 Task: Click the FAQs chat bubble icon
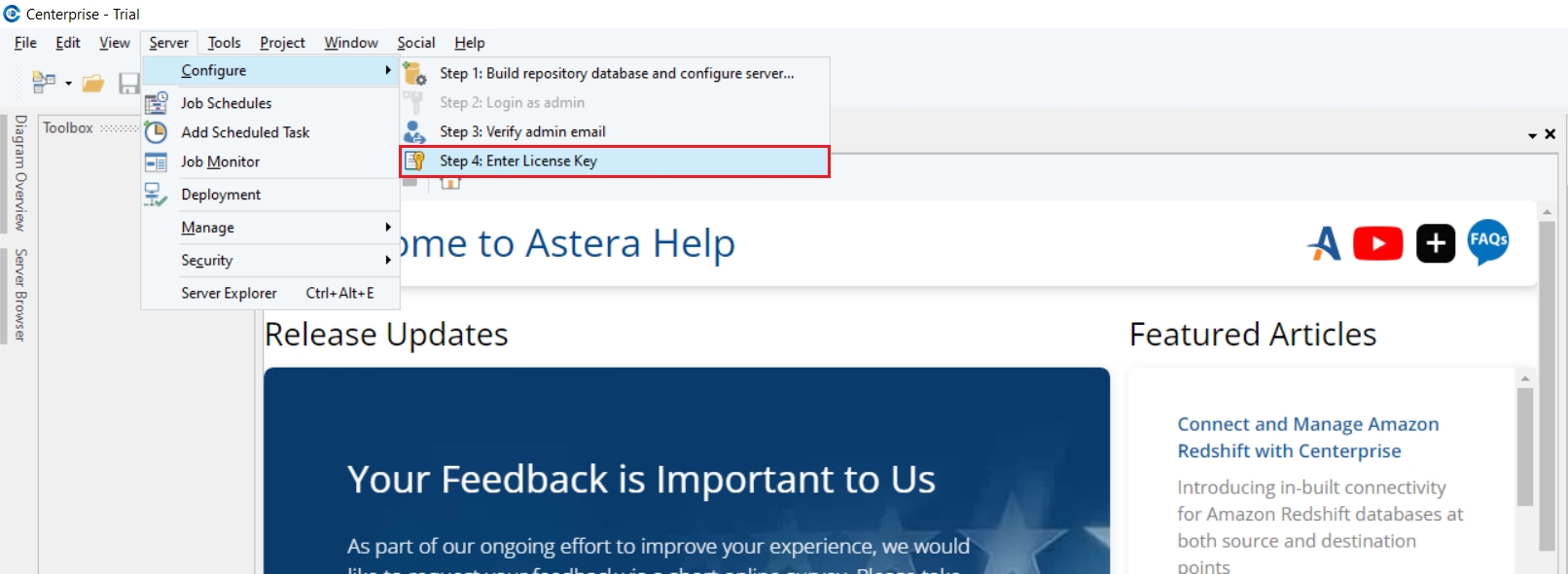coord(1488,241)
